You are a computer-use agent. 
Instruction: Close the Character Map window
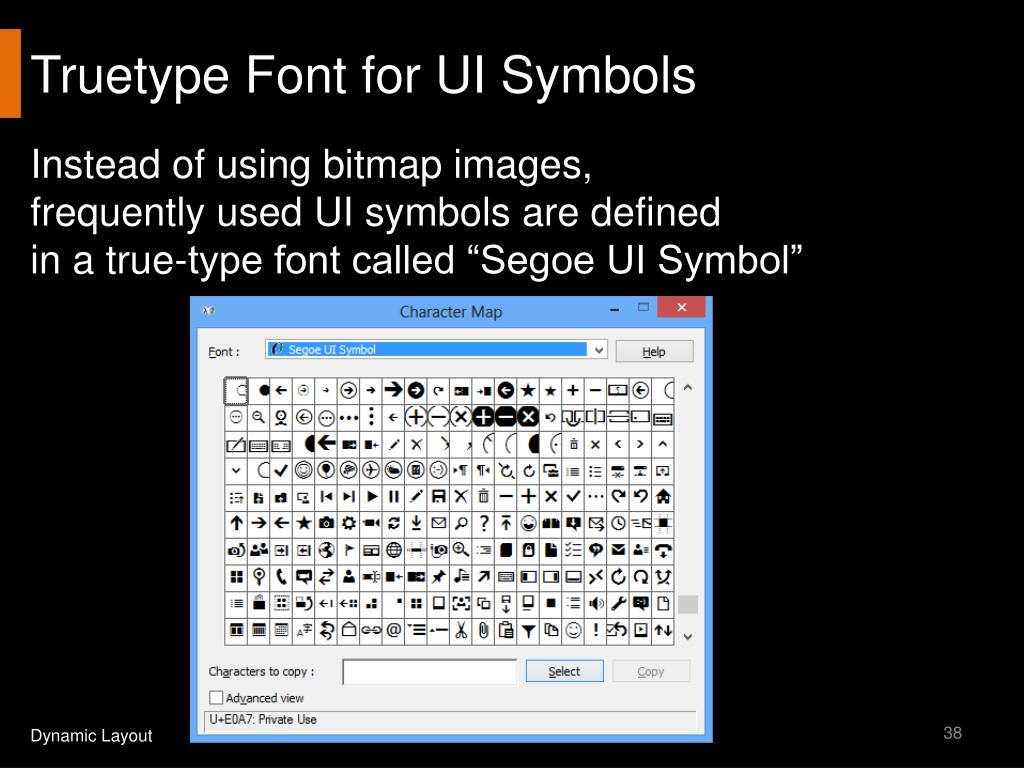click(x=681, y=307)
